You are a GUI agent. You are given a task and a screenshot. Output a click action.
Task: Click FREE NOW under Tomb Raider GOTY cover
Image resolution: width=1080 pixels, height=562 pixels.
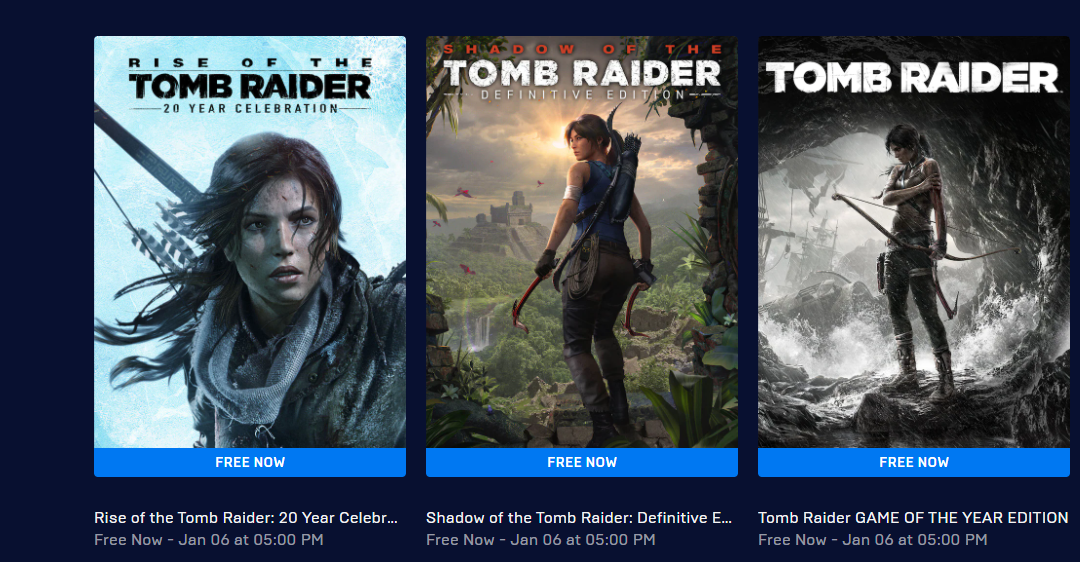click(x=913, y=462)
